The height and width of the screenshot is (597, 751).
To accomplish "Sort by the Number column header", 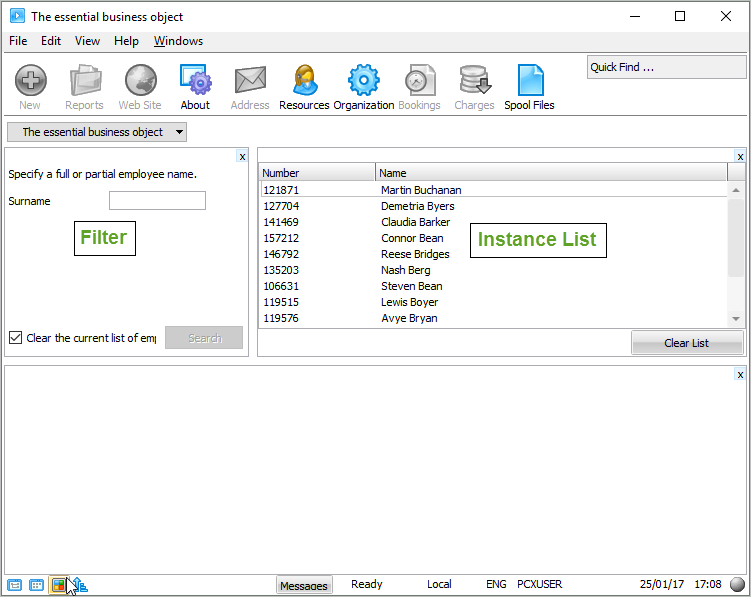I will (317, 172).
